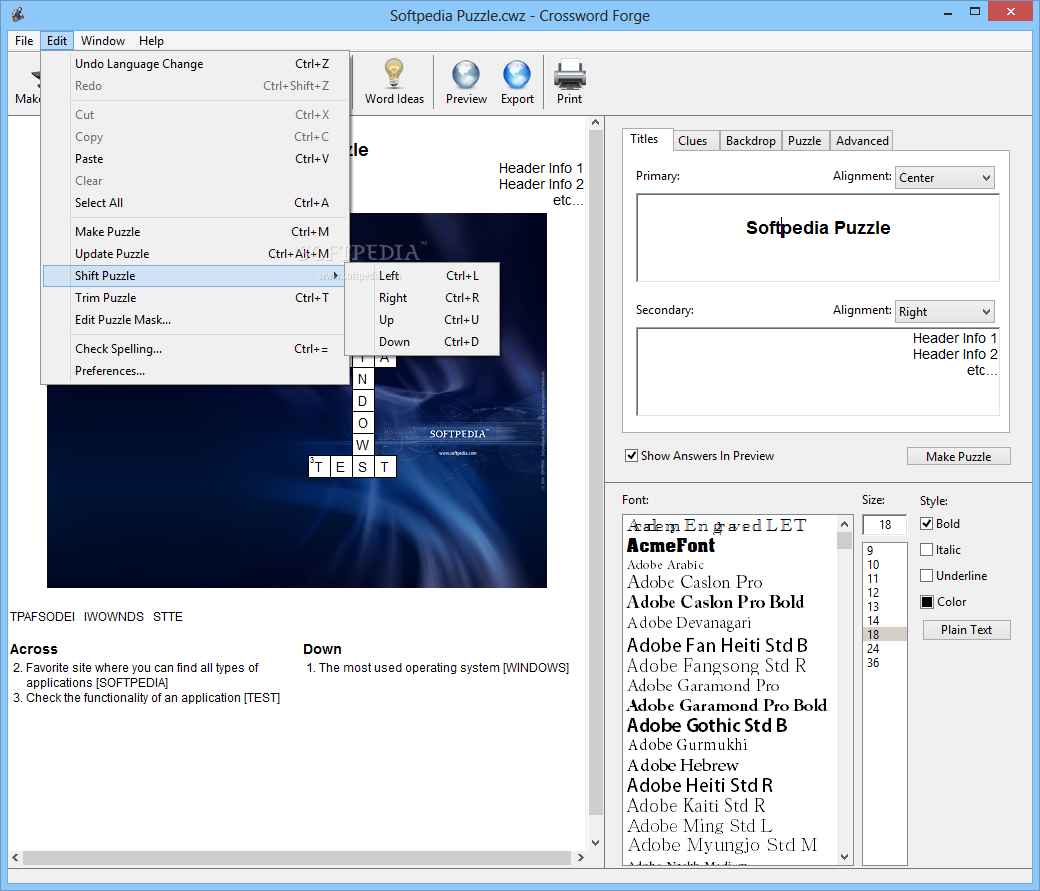This screenshot has width=1040, height=891.
Task: Open the Preview globe icon
Action: click(466, 74)
